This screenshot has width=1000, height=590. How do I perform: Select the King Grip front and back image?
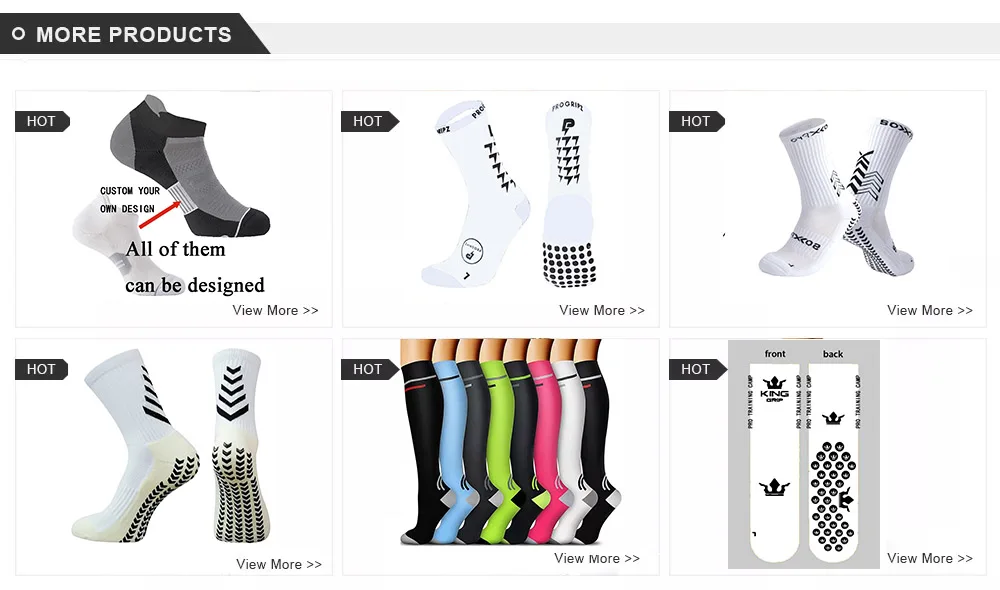(804, 454)
